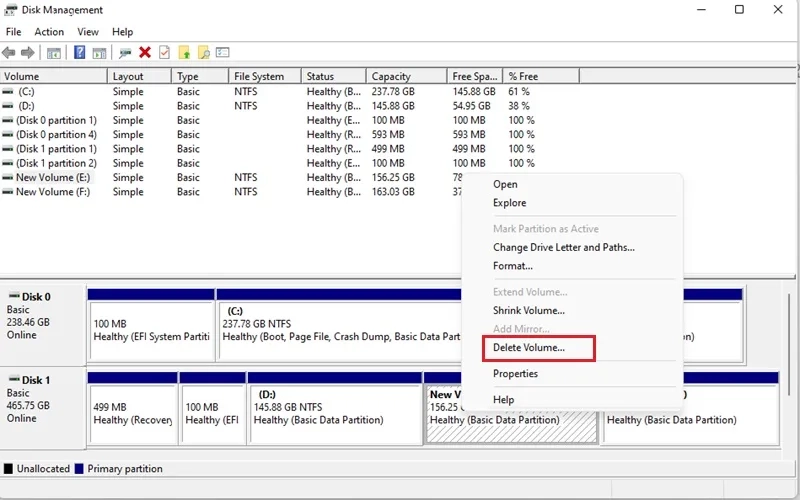Click the drive icon beside Disk 1 partition 1
This screenshot has height=500, width=800.
pyautogui.click(x=8, y=148)
